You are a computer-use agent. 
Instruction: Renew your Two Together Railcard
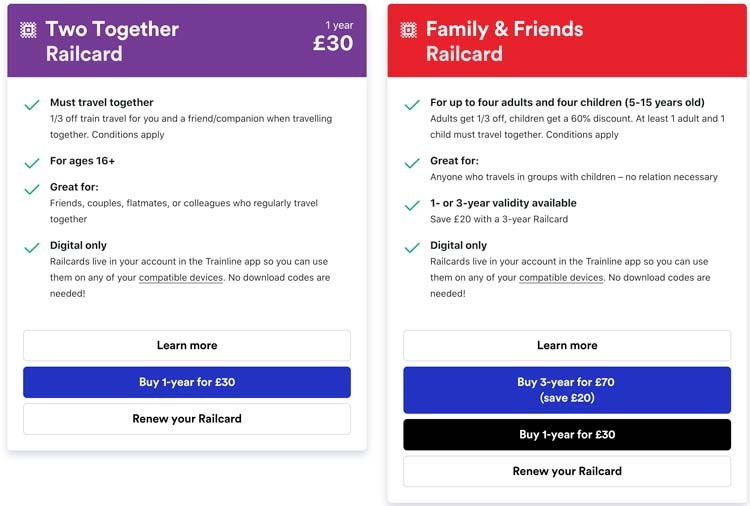coord(187,419)
